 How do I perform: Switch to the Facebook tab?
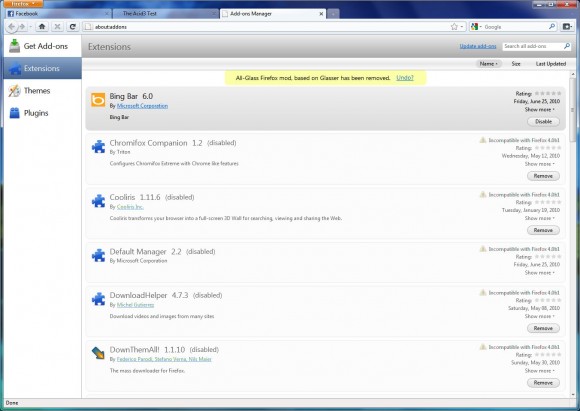[x=59, y=14]
